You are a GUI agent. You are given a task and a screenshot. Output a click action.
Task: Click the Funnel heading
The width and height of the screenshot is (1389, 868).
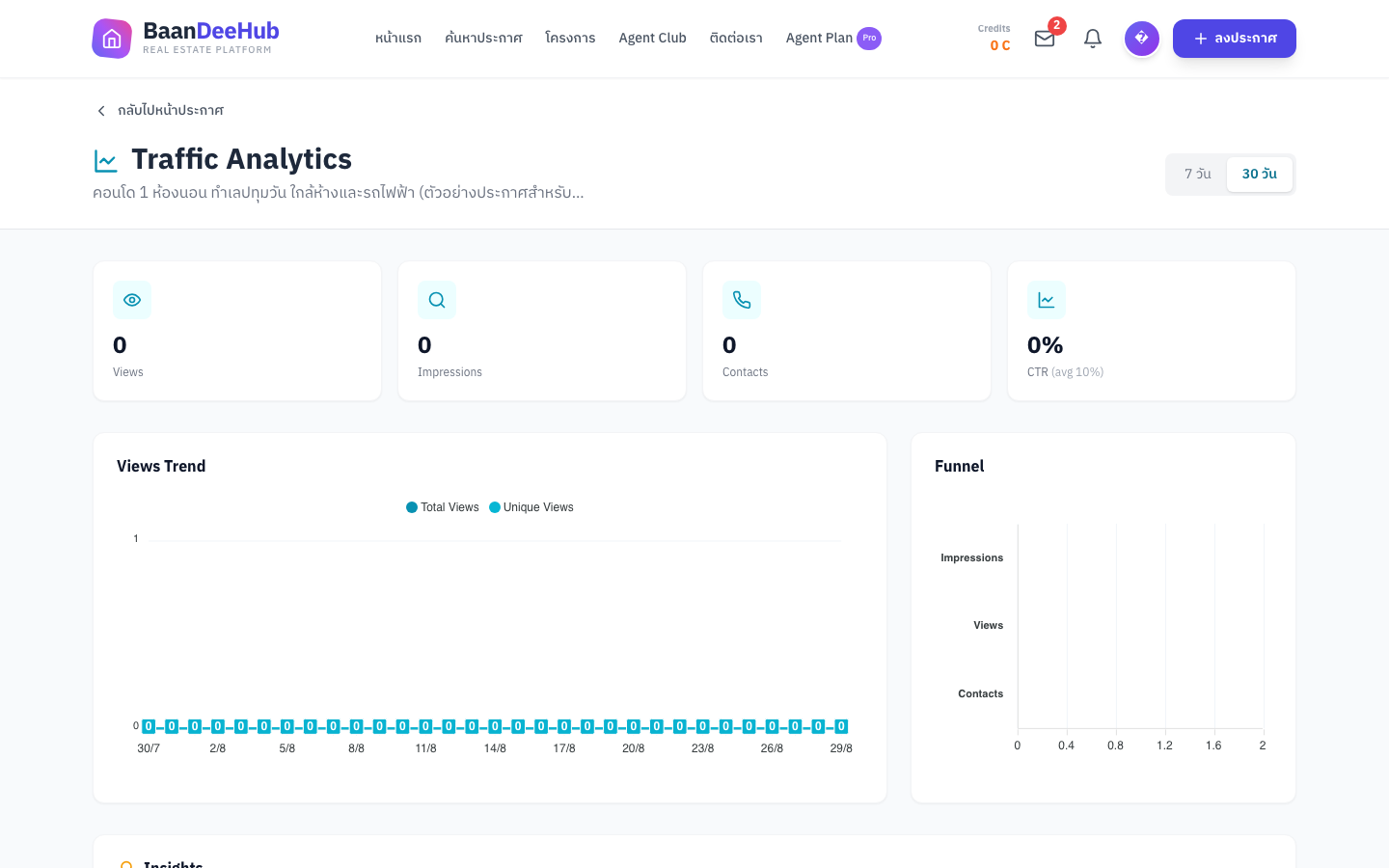click(x=960, y=467)
